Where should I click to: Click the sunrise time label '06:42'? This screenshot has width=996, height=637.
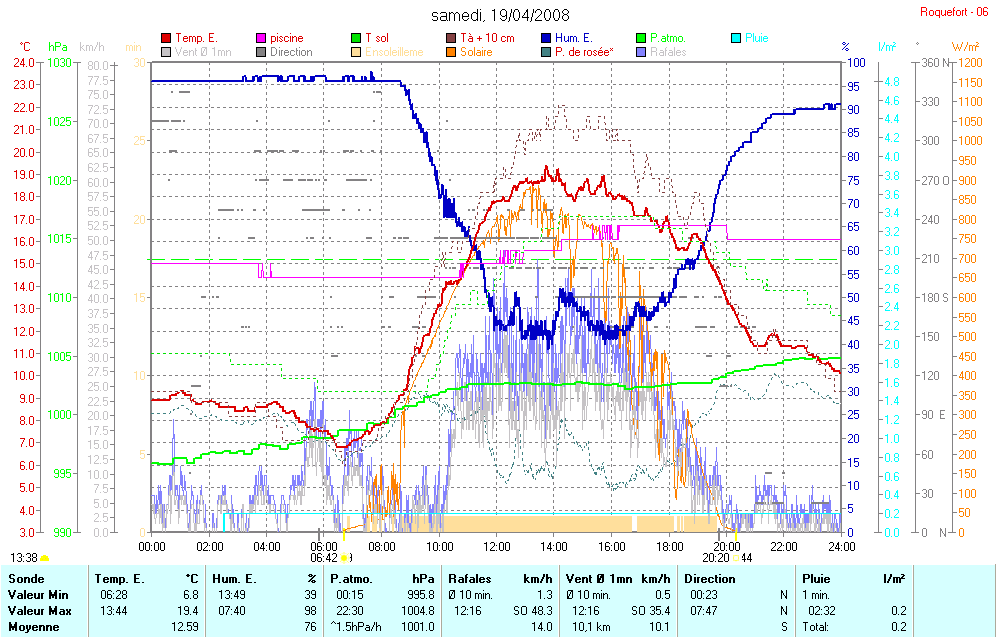pyautogui.click(x=324, y=558)
